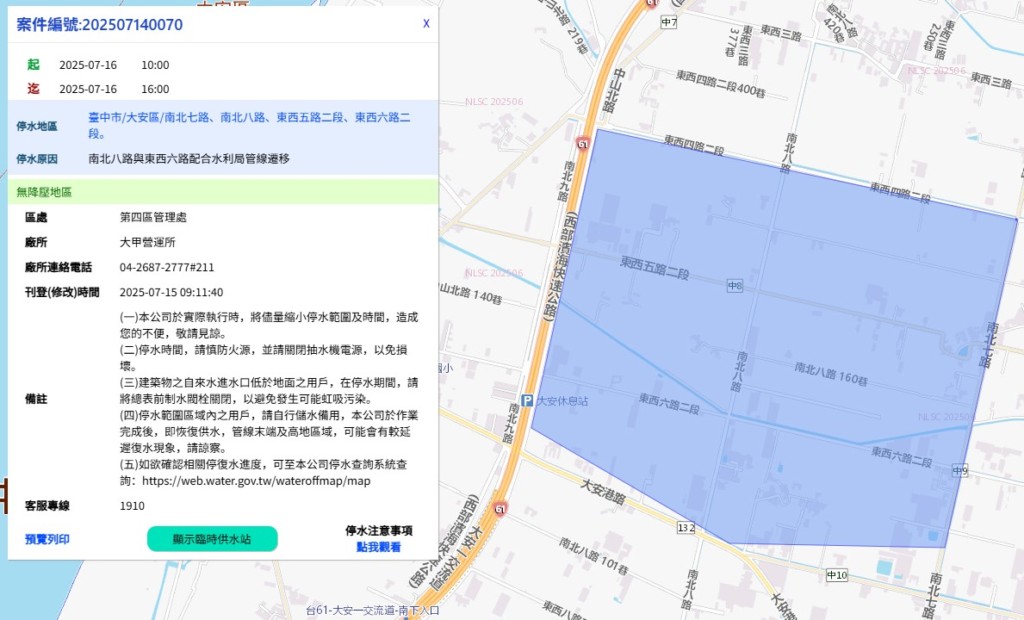Click the 中9 road badge
Screen dimensions: 1024x620
(x=959, y=470)
